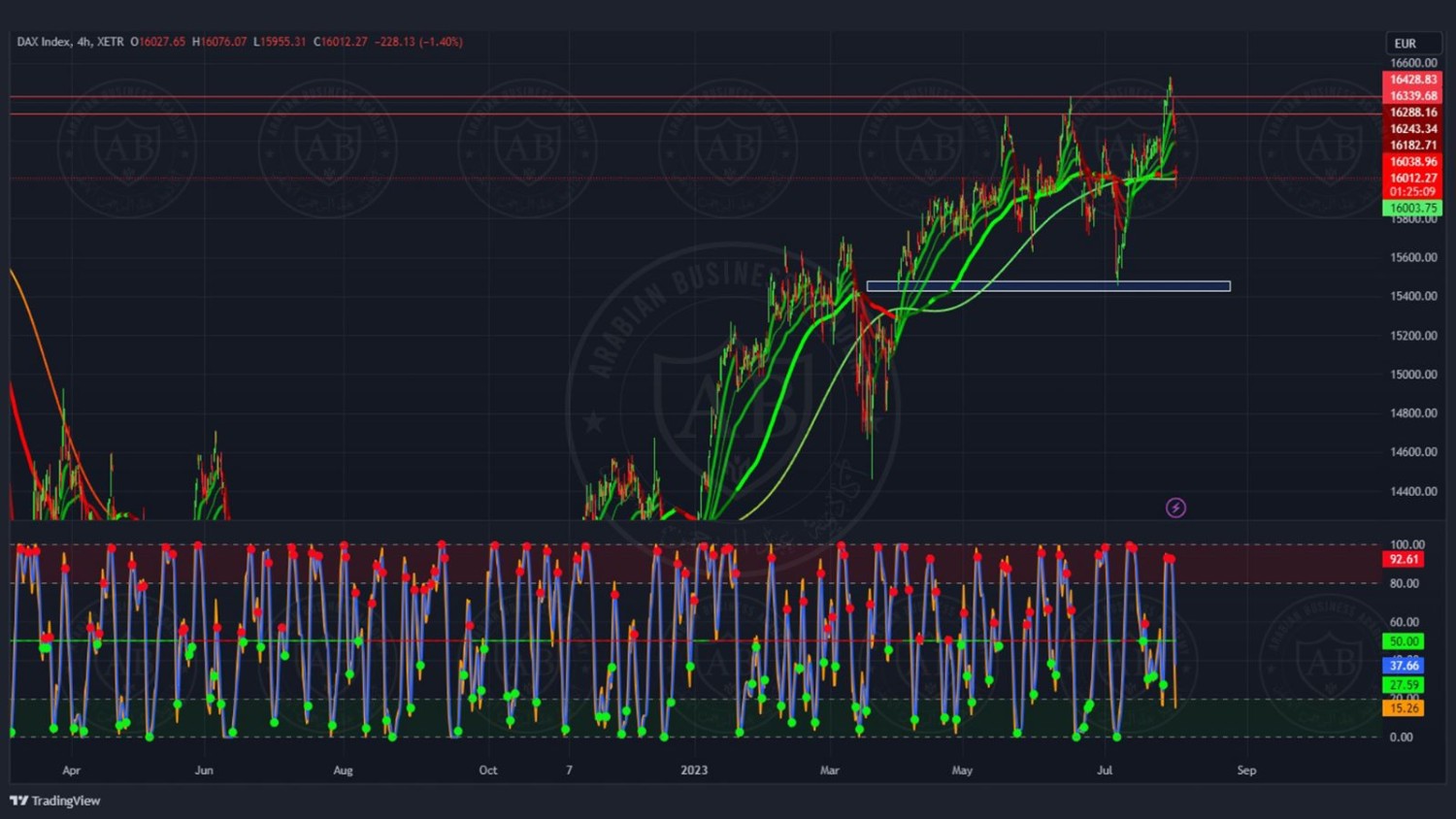Select the white rectangle support zone drawing
The image size is (1456, 819).
(x=1048, y=286)
